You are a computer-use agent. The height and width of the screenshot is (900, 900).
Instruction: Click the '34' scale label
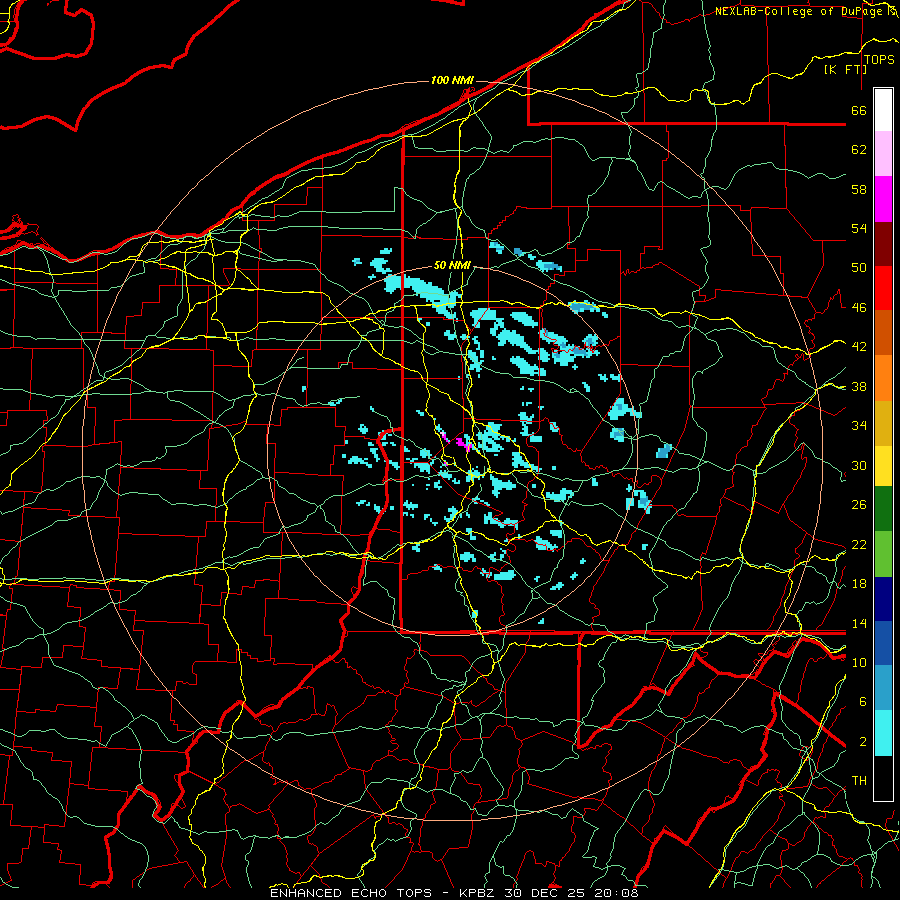859,425
